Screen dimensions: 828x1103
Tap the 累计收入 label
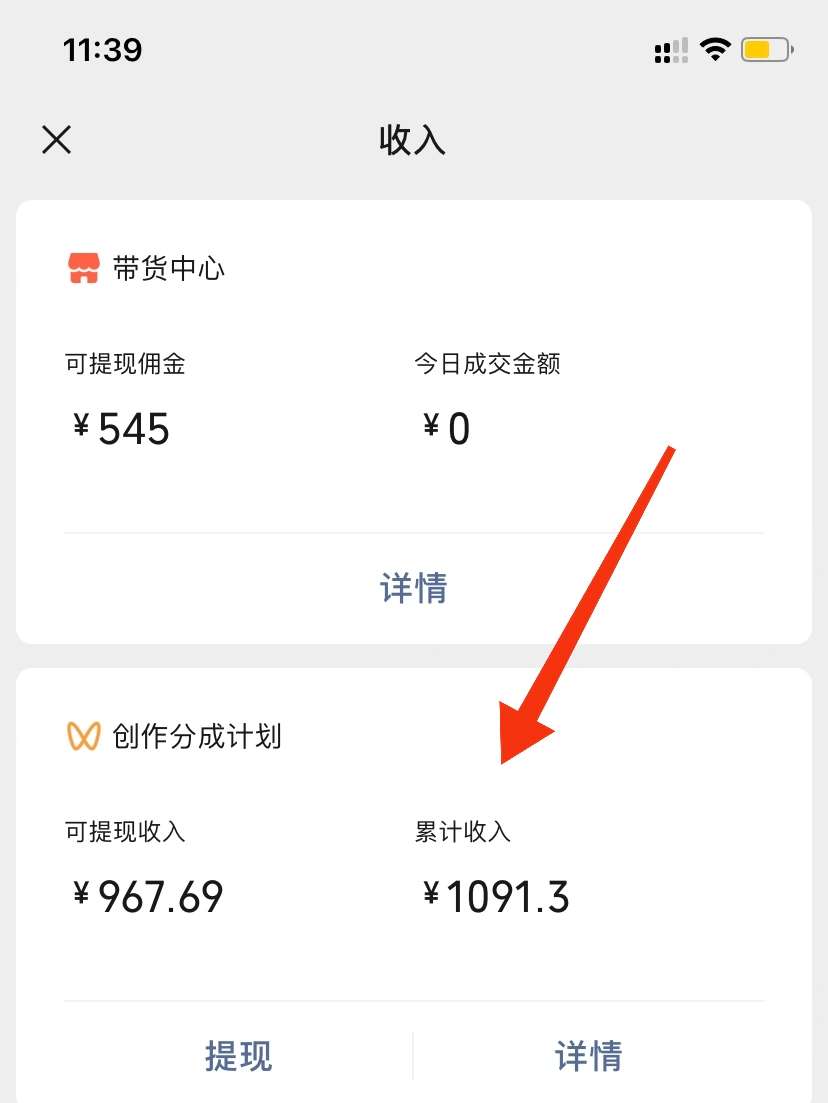click(x=462, y=831)
